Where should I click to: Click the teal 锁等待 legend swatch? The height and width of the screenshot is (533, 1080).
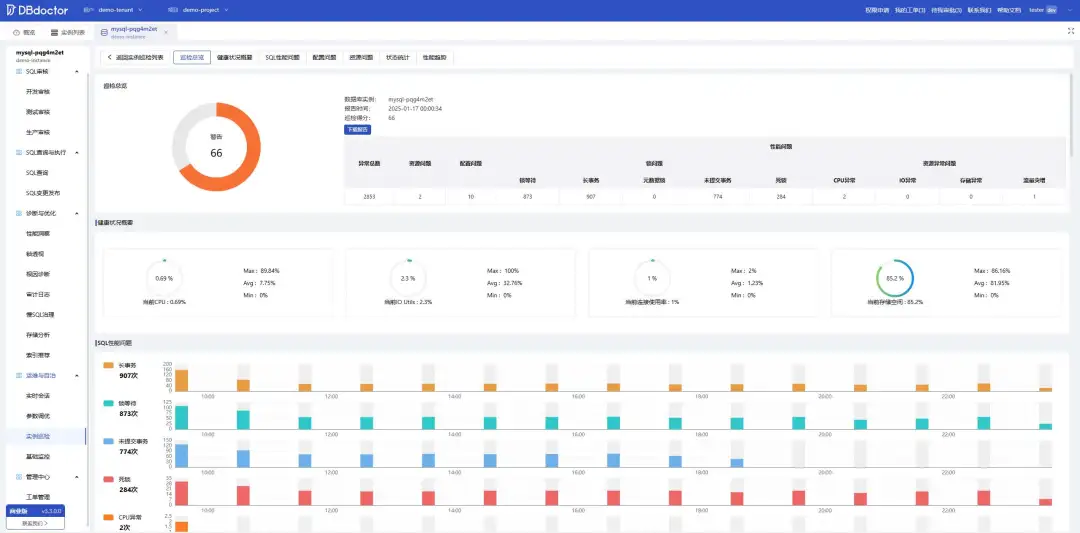click(x=108, y=403)
